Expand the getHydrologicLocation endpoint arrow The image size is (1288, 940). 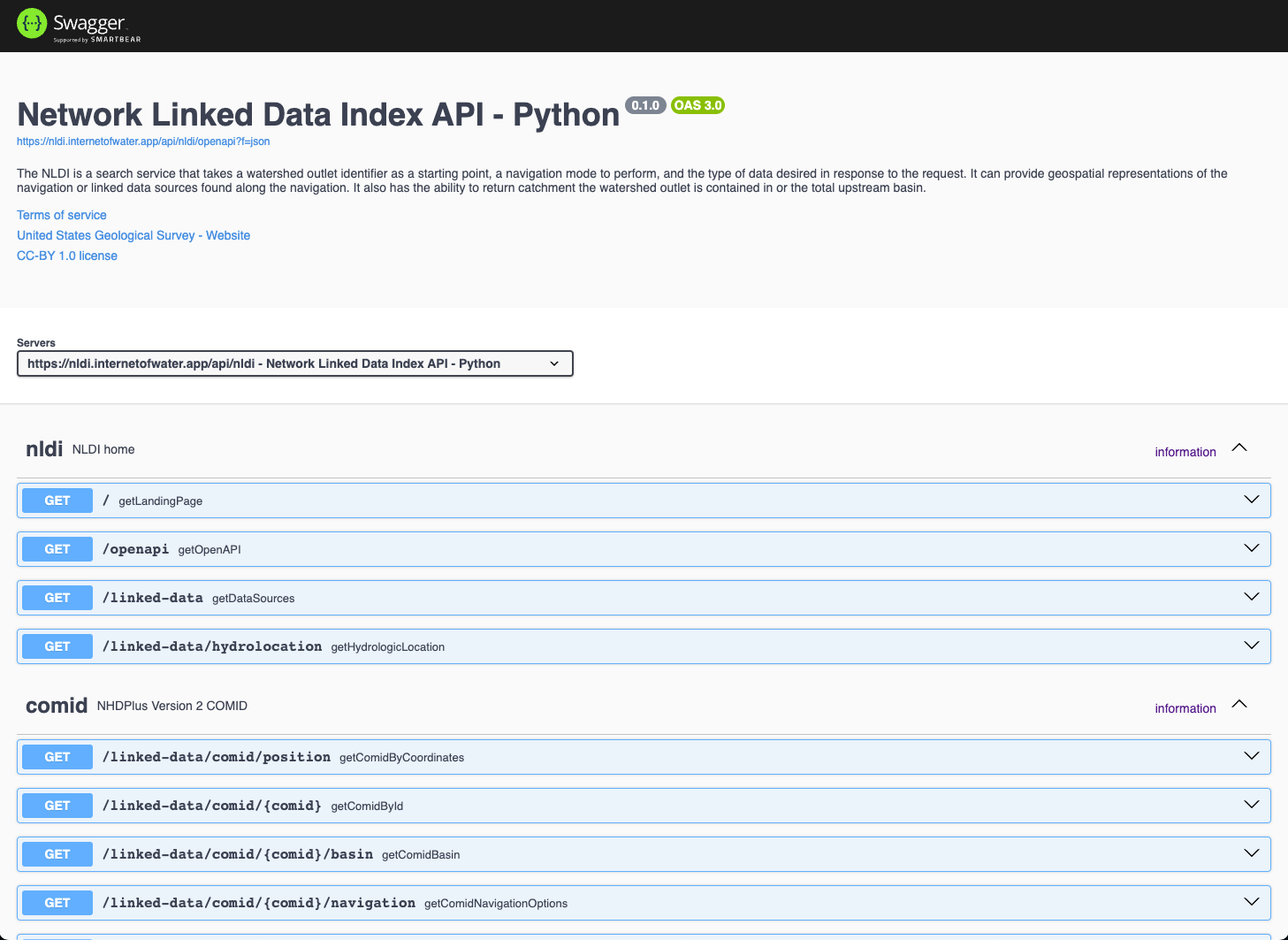click(1251, 646)
